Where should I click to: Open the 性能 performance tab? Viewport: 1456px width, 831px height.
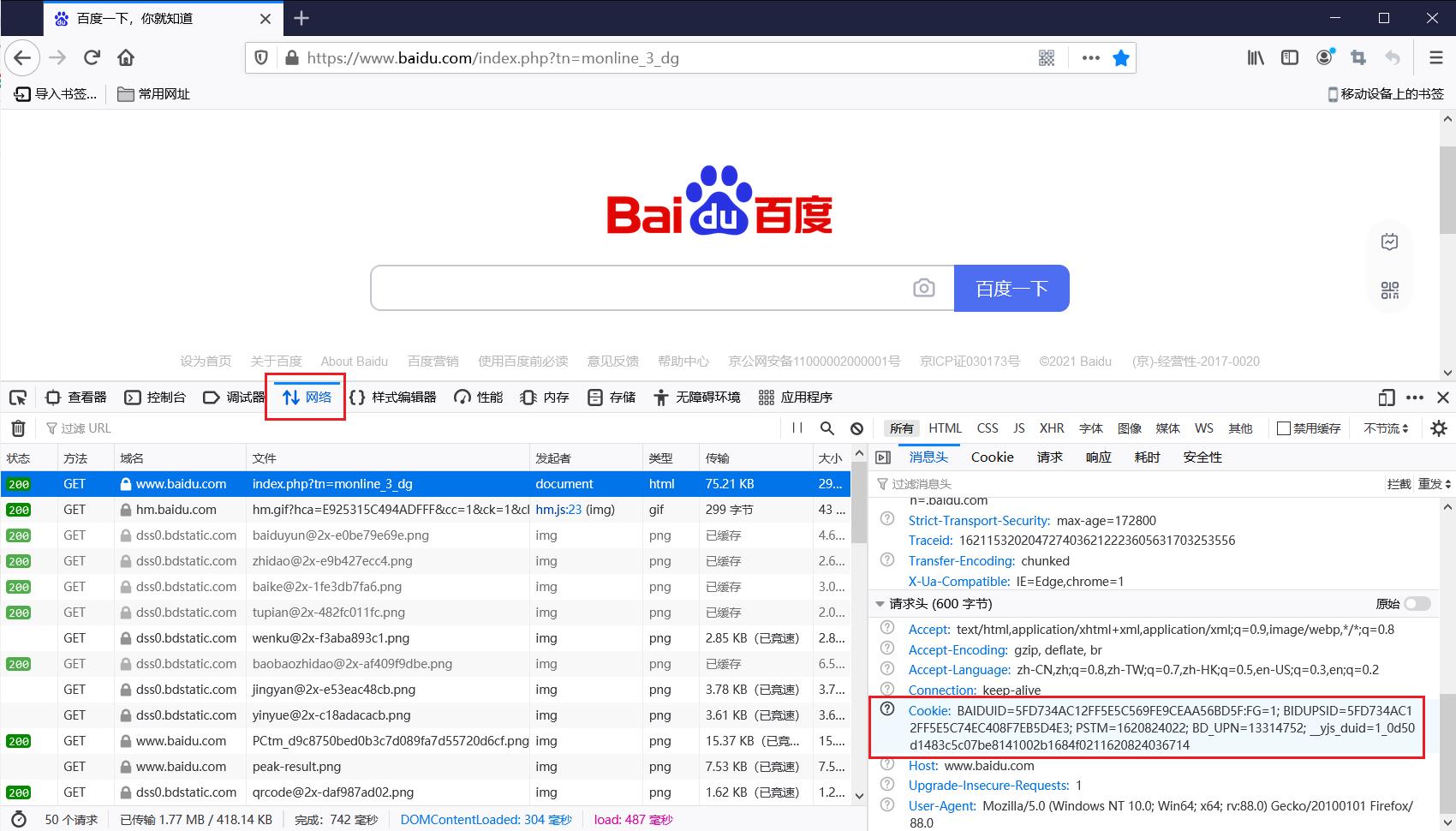[x=479, y=398]
